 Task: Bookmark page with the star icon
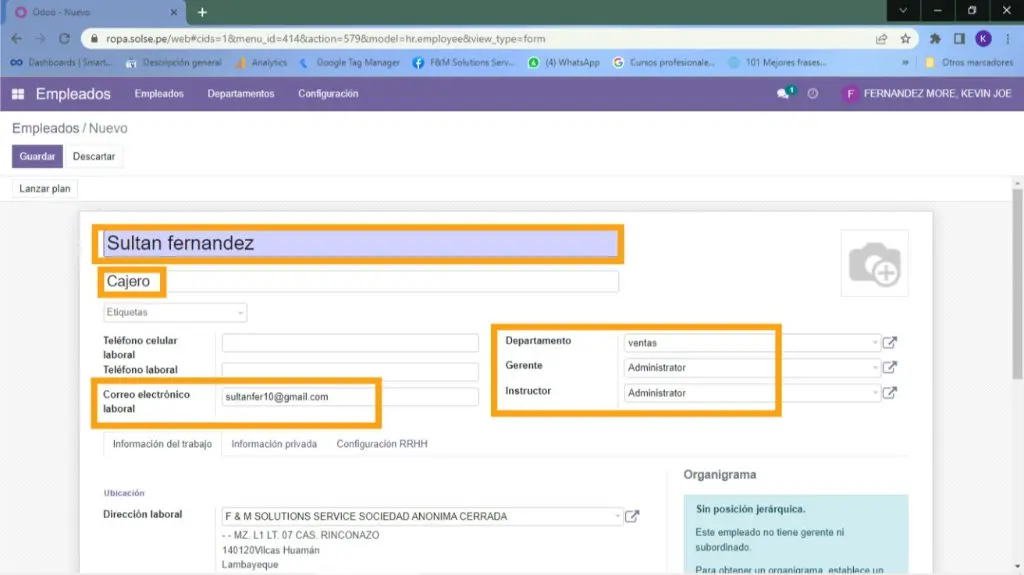click(905, 39)
